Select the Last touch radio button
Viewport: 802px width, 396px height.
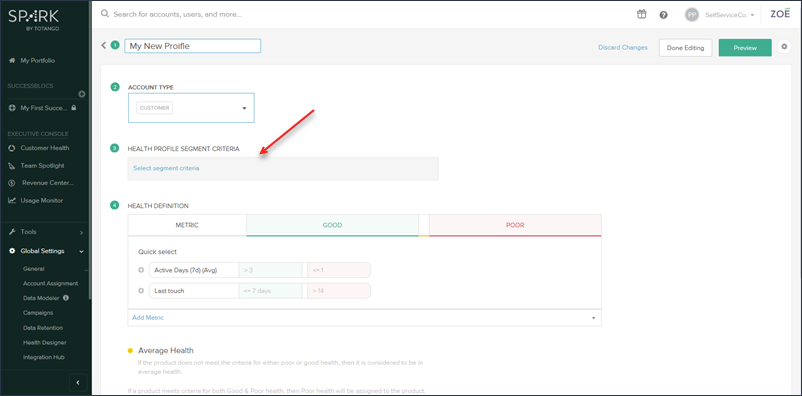coord(141,291)
